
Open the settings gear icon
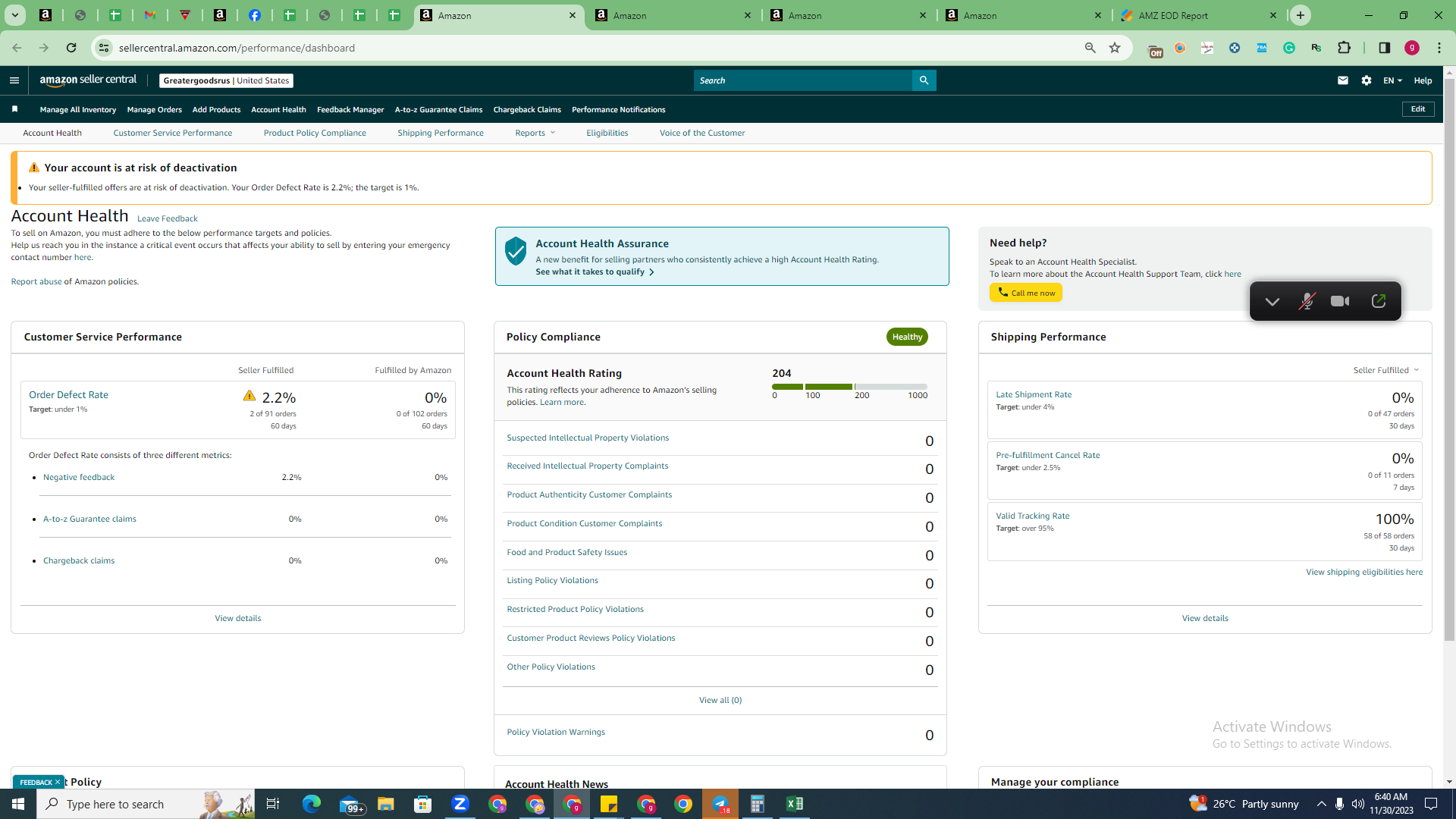pos(1367,80)
